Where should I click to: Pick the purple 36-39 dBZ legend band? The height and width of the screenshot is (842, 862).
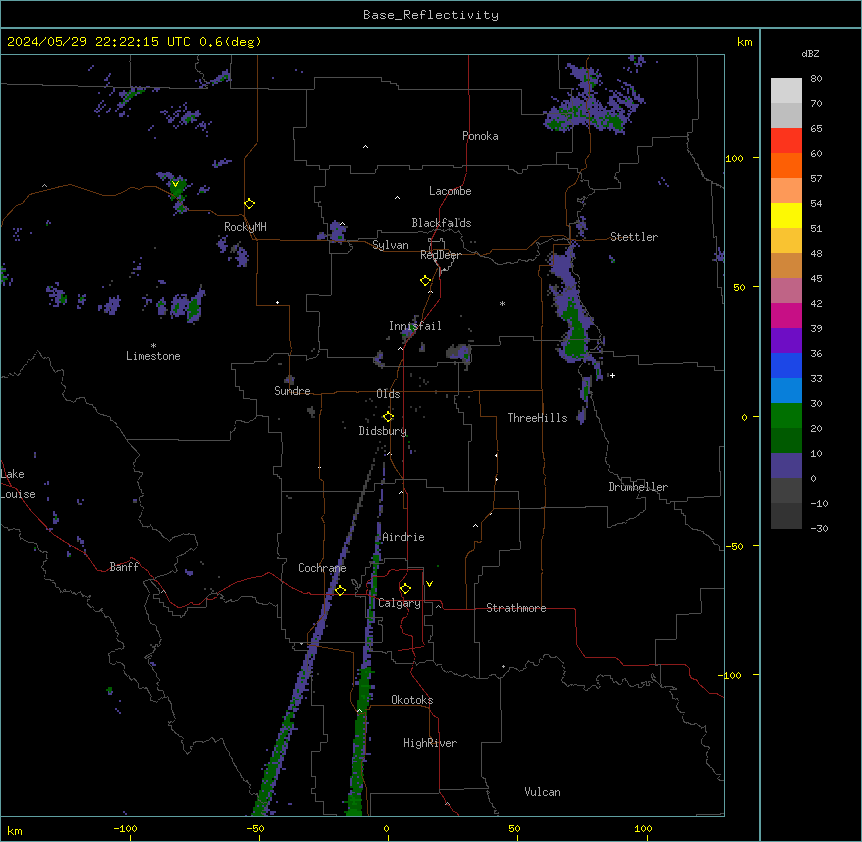[786, 341]
